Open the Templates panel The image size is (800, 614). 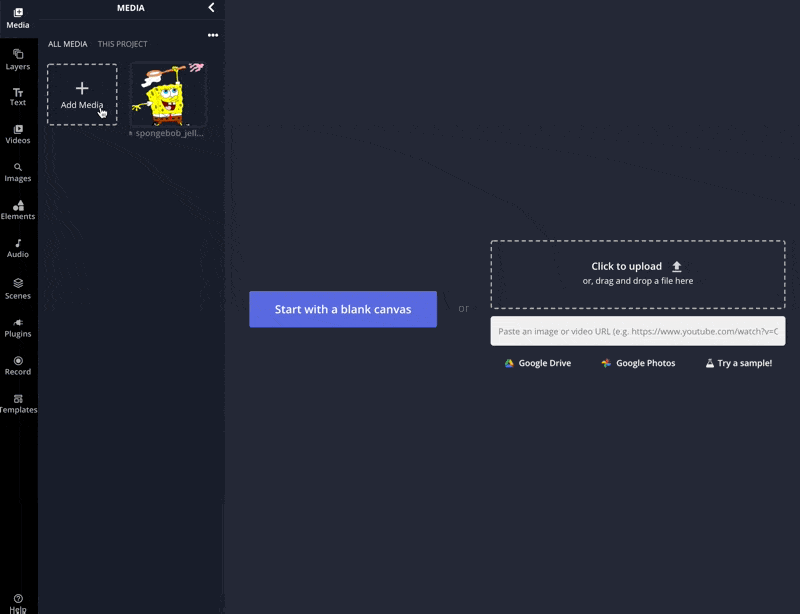click(18, 403)
